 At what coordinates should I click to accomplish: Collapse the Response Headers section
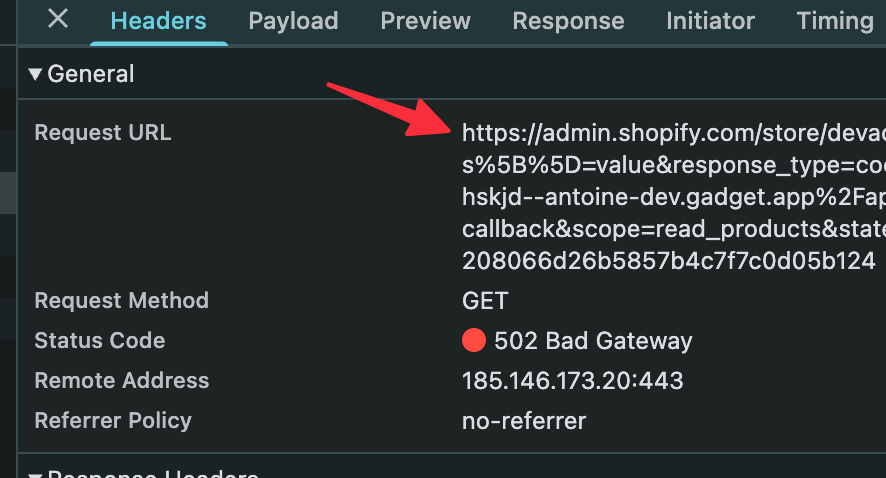click(x=35, y=475)
